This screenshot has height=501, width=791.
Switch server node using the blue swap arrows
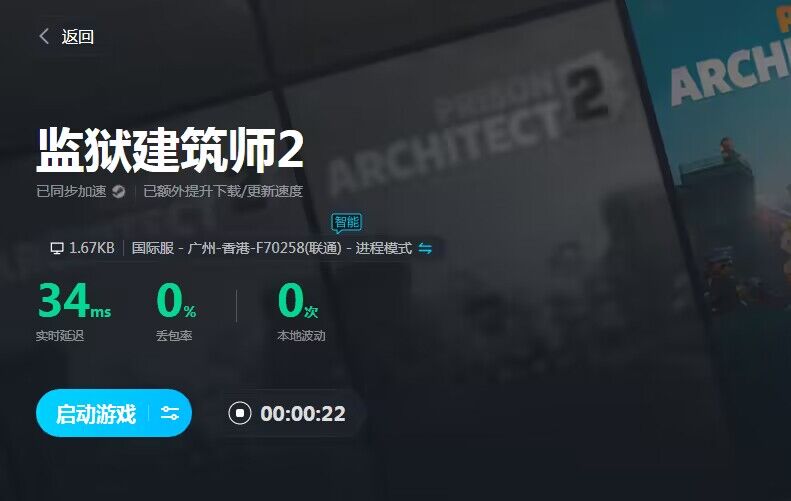pos(425,248)
